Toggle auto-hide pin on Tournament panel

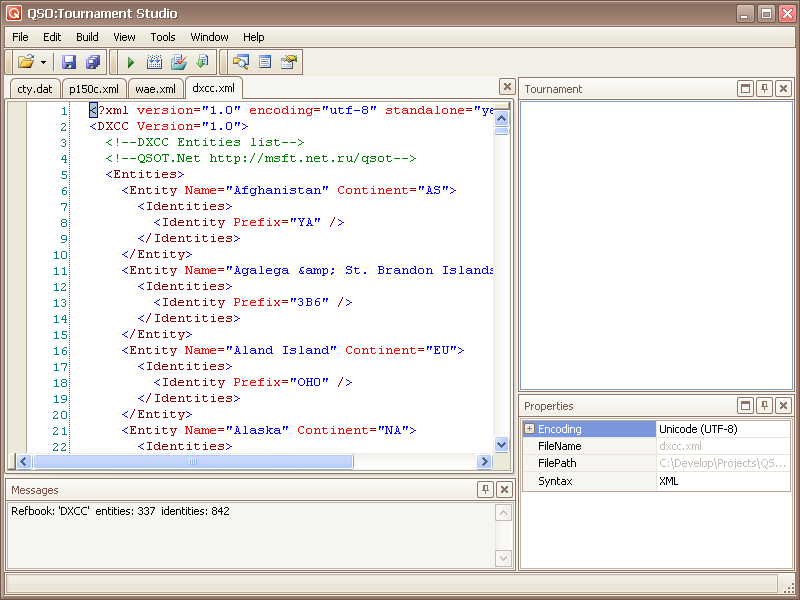tap(764, 89)
